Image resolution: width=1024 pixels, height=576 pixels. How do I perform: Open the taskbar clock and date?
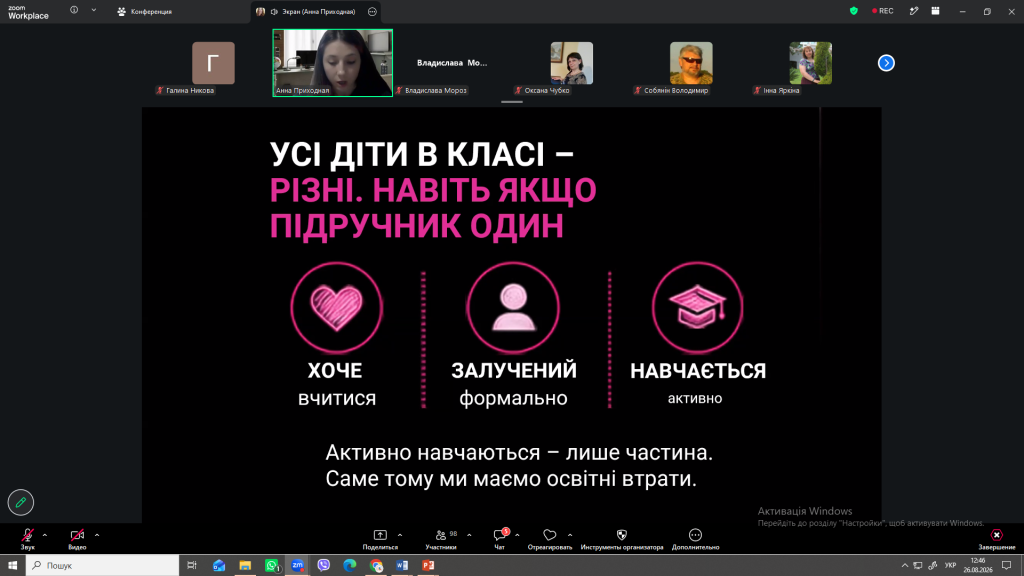click(x=978, y=566)
